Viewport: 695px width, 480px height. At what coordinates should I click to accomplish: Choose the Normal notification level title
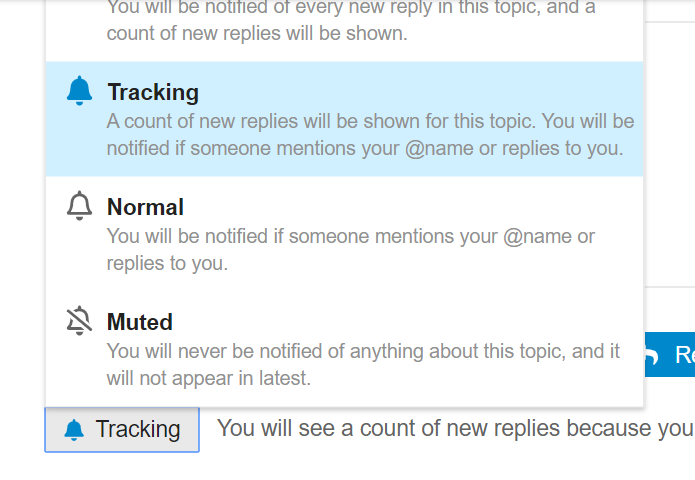tap(145, 207)
